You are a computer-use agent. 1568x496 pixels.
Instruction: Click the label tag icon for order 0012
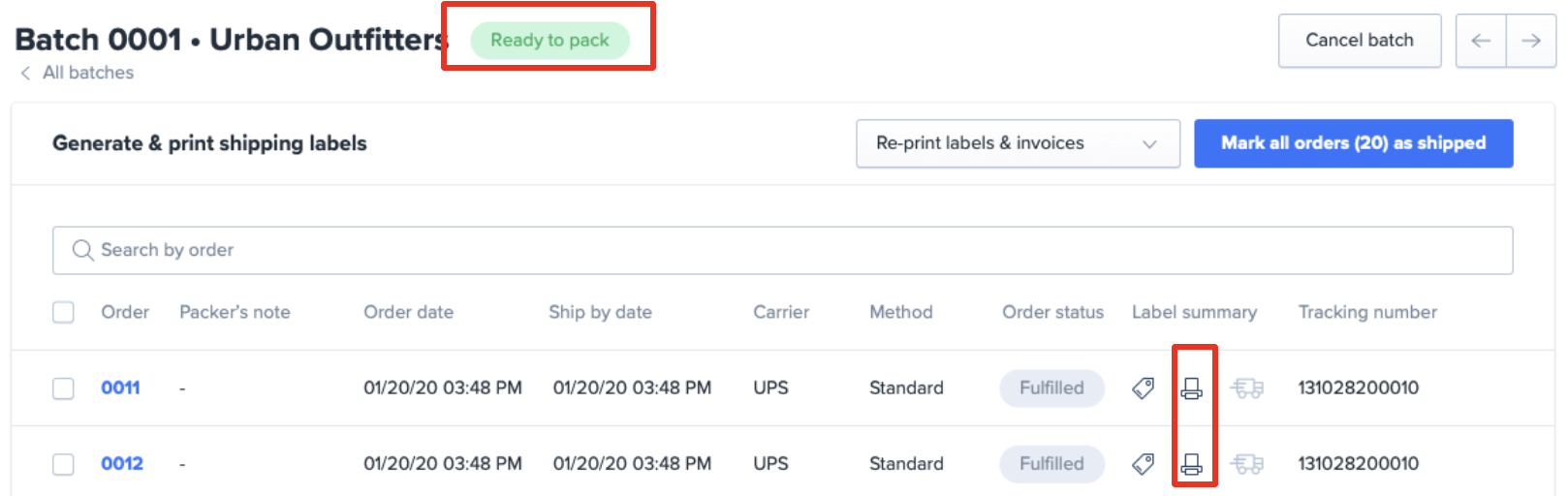point(1144,464)
